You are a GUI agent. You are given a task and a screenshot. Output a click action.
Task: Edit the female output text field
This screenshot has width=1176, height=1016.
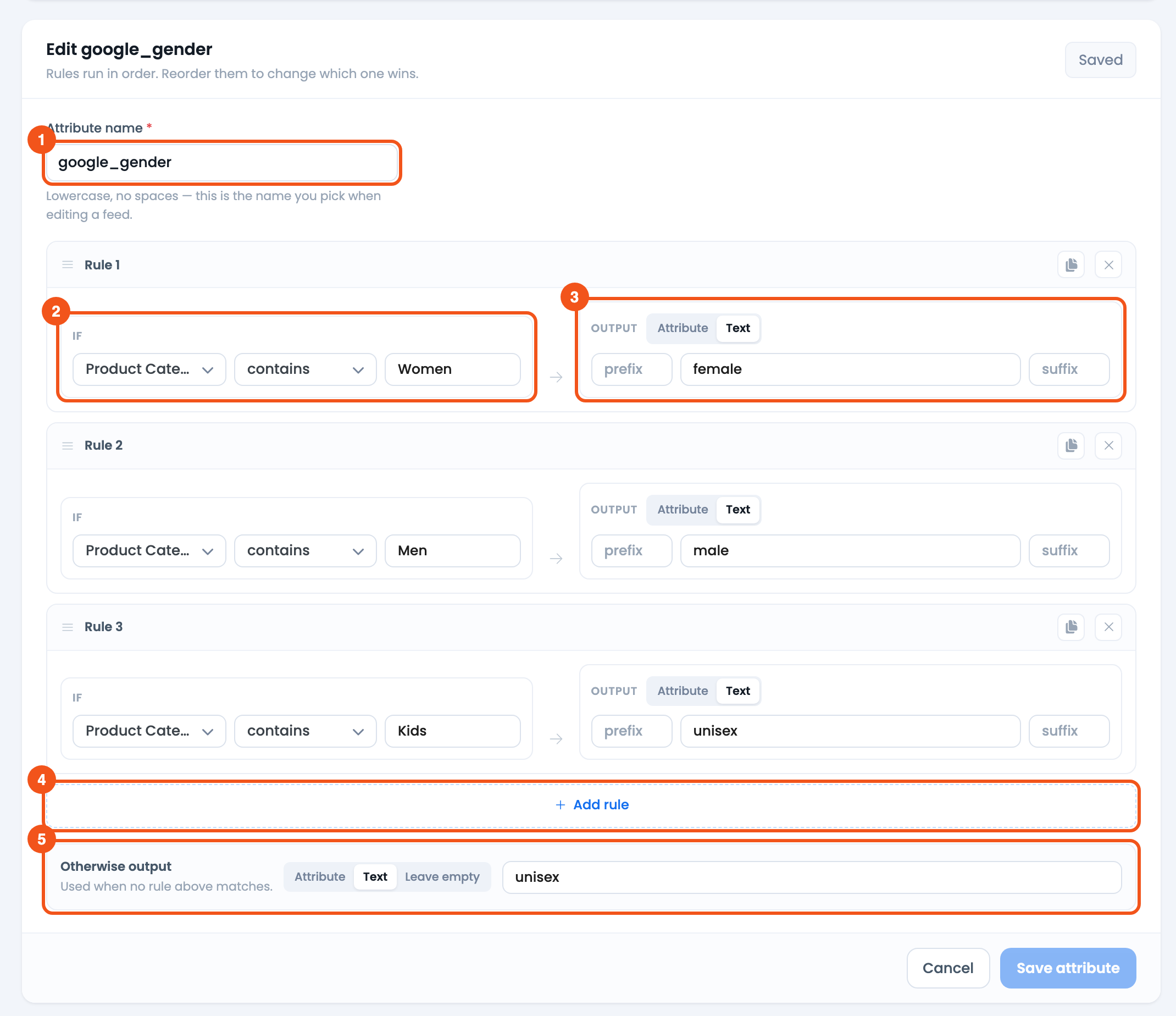pos(850,369)
